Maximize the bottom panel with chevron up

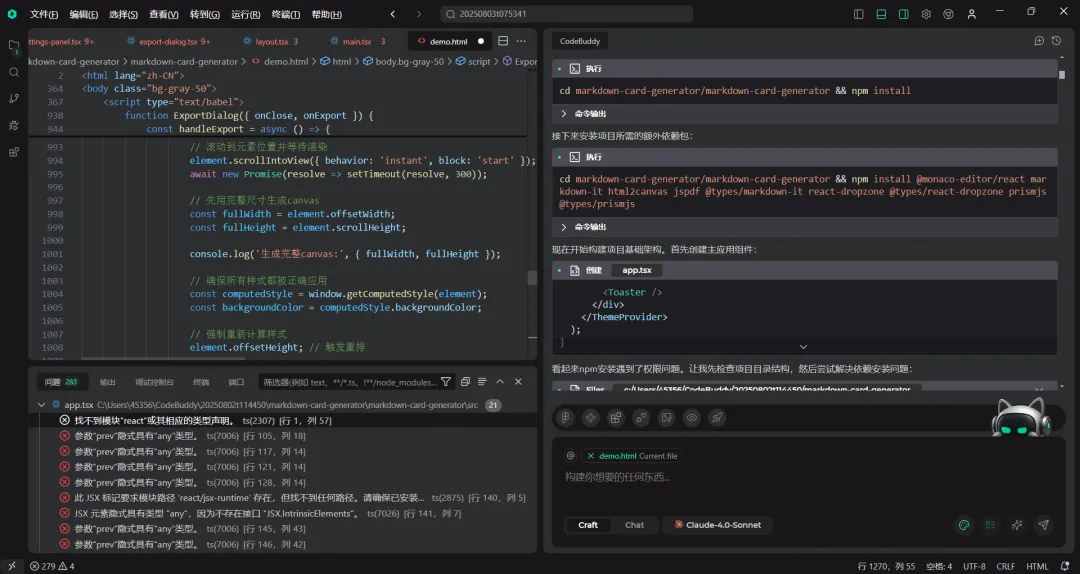[500, 382]
